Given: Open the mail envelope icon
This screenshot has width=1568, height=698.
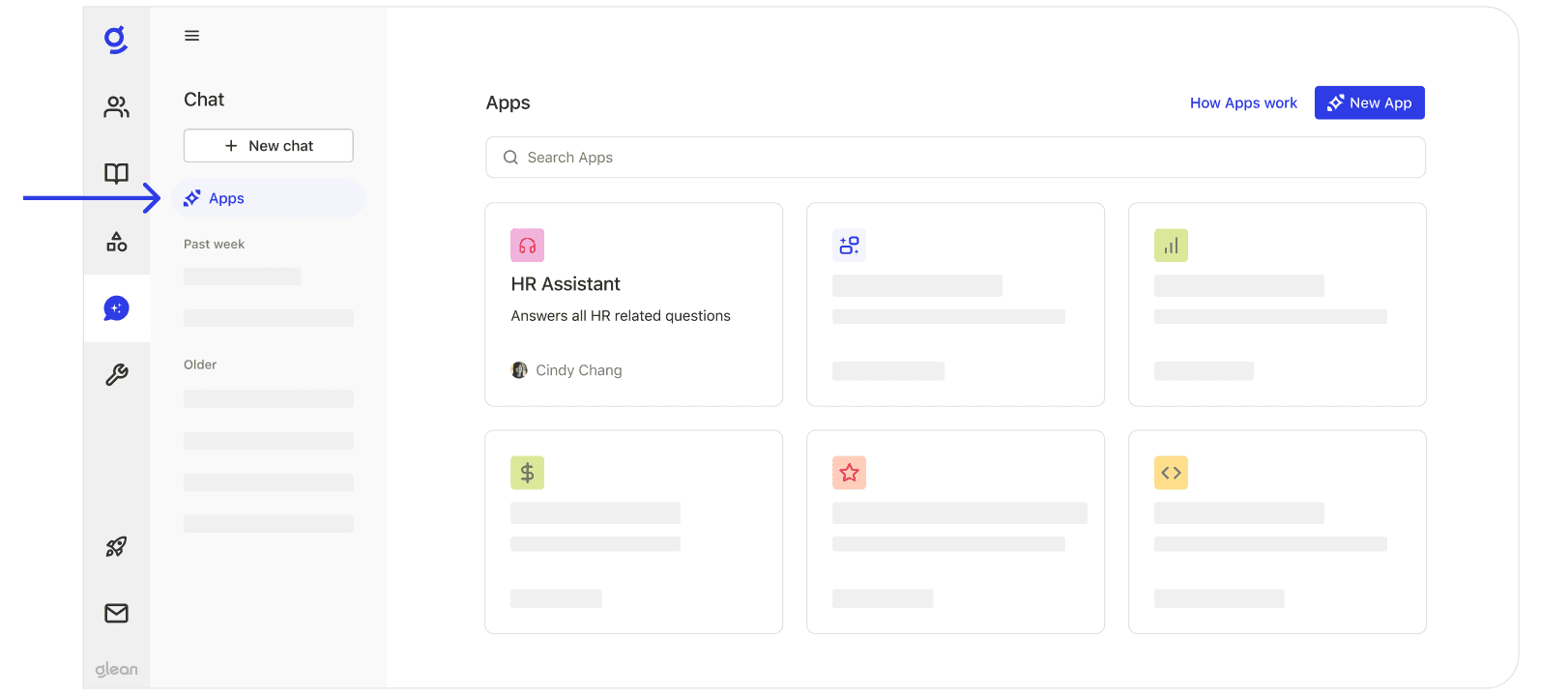Looking at the screenshot, I should click(x=116, y=613).
